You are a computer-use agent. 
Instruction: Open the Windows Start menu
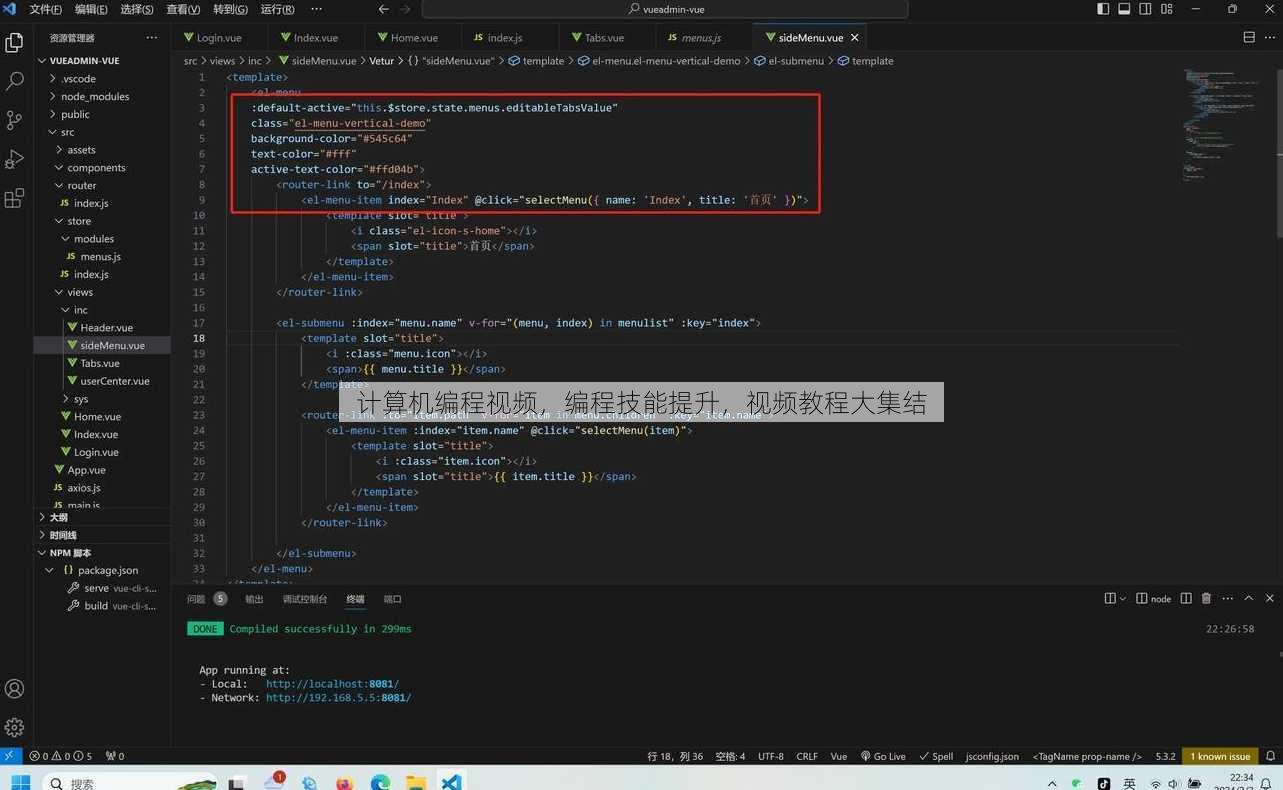20,782
